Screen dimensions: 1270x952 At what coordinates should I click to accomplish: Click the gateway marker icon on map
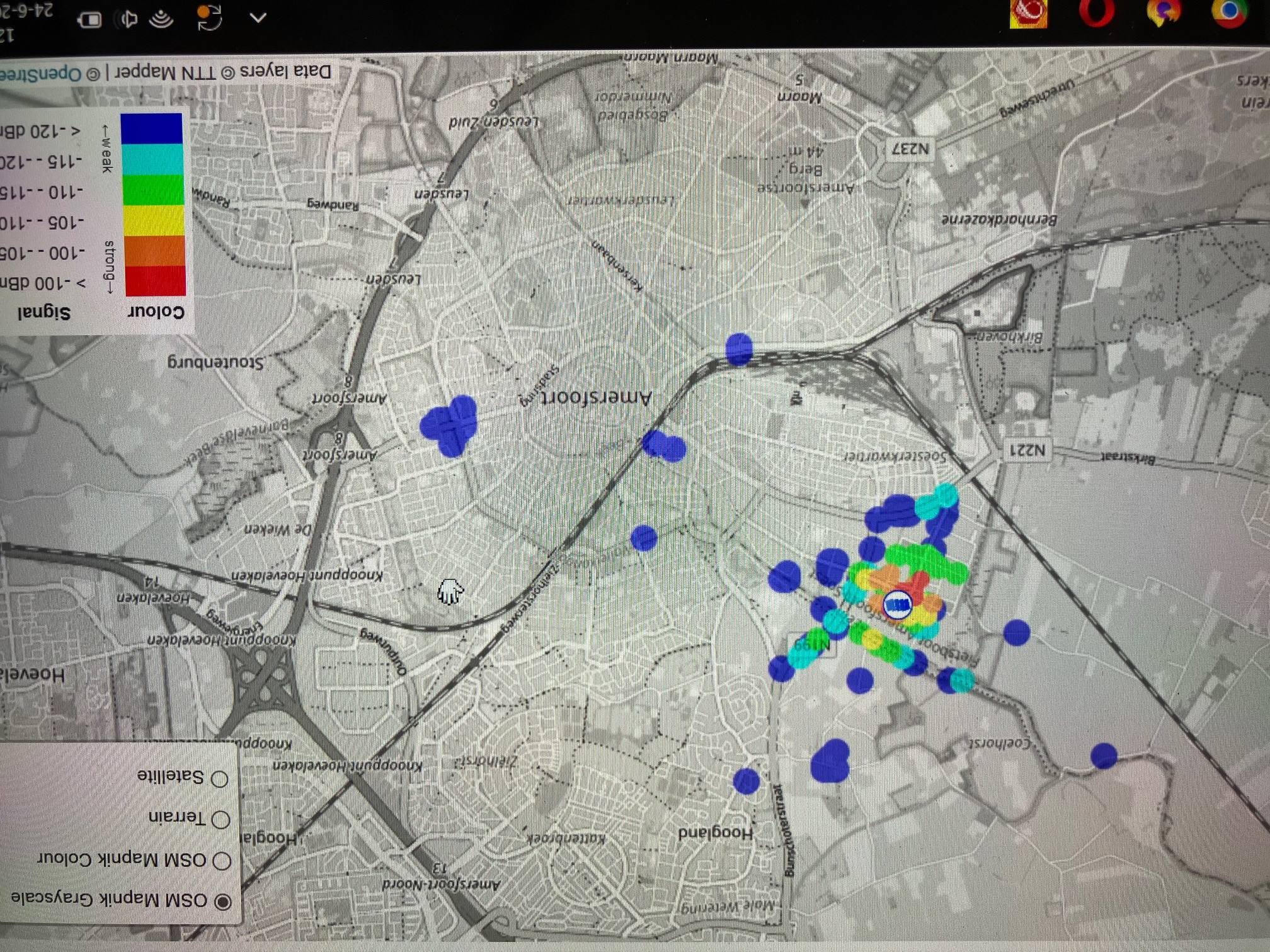[897, 605]
